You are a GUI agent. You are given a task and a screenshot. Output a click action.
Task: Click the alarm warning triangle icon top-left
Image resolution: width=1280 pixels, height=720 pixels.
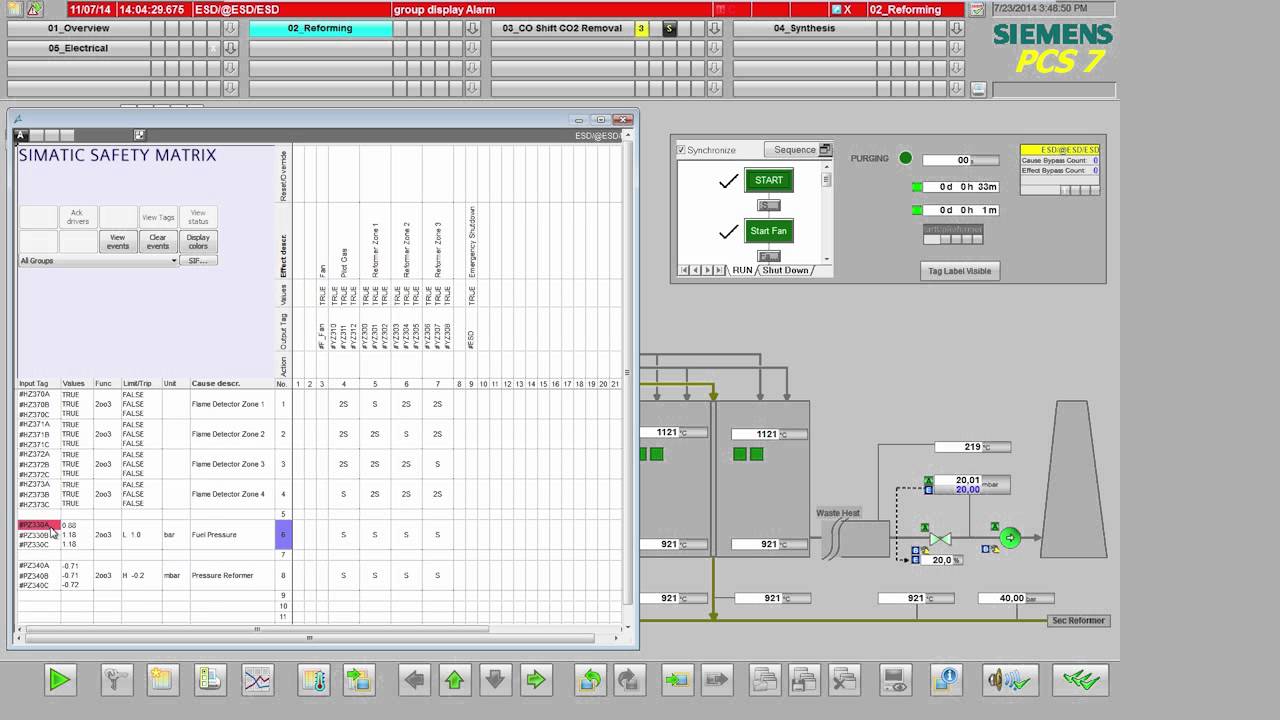[33, 9]
